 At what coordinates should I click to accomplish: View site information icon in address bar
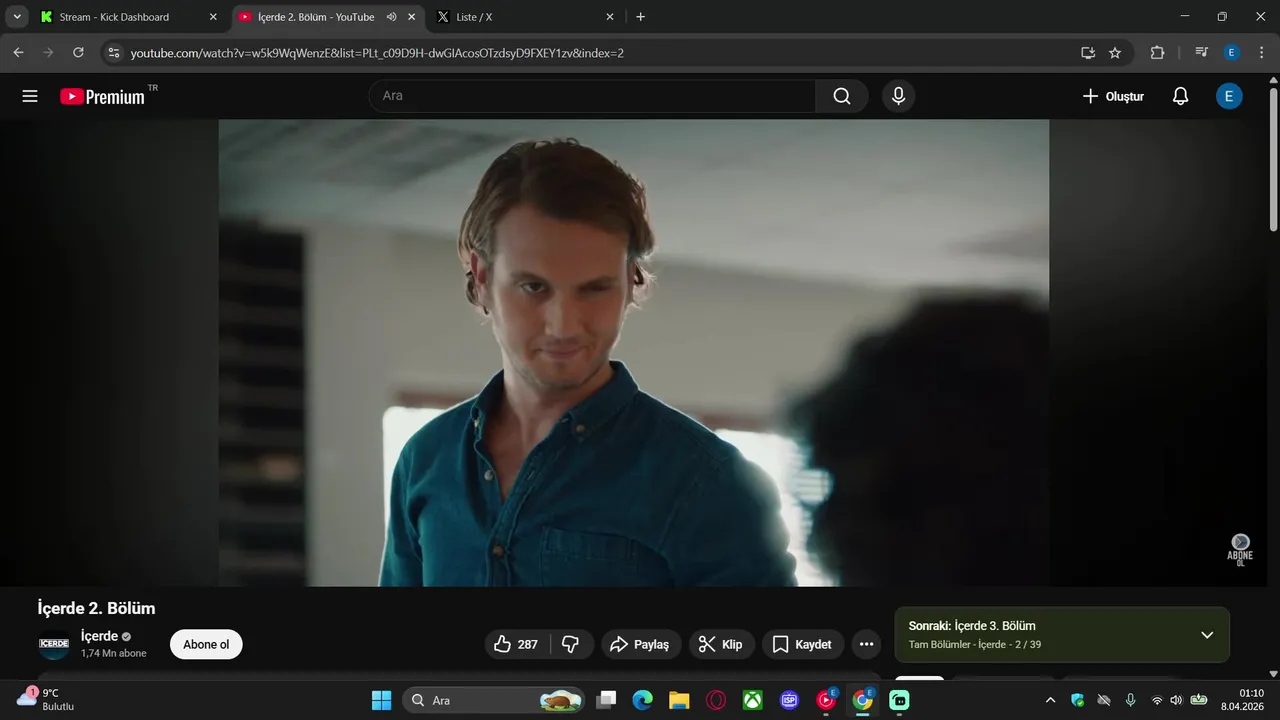113,53
